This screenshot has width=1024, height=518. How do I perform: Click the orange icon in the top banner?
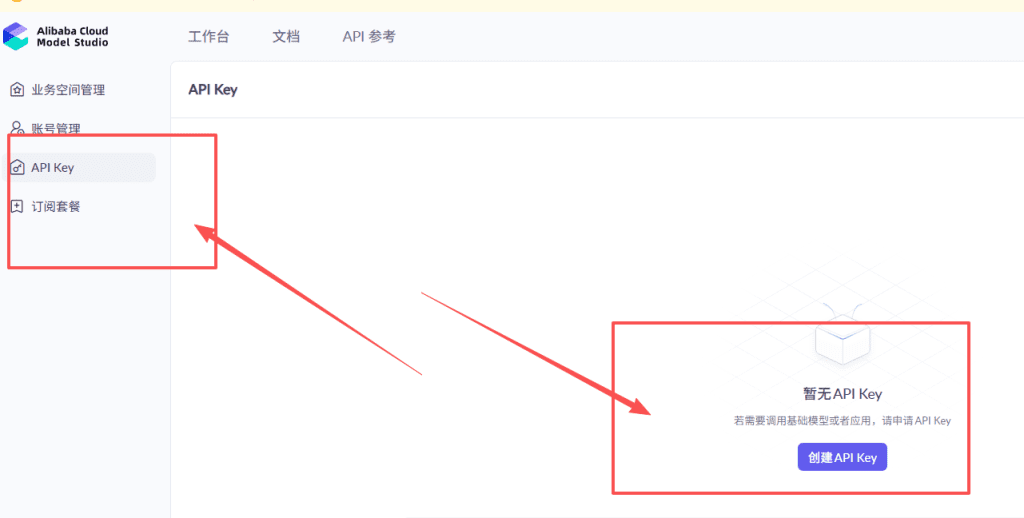(x=17, y=1)
